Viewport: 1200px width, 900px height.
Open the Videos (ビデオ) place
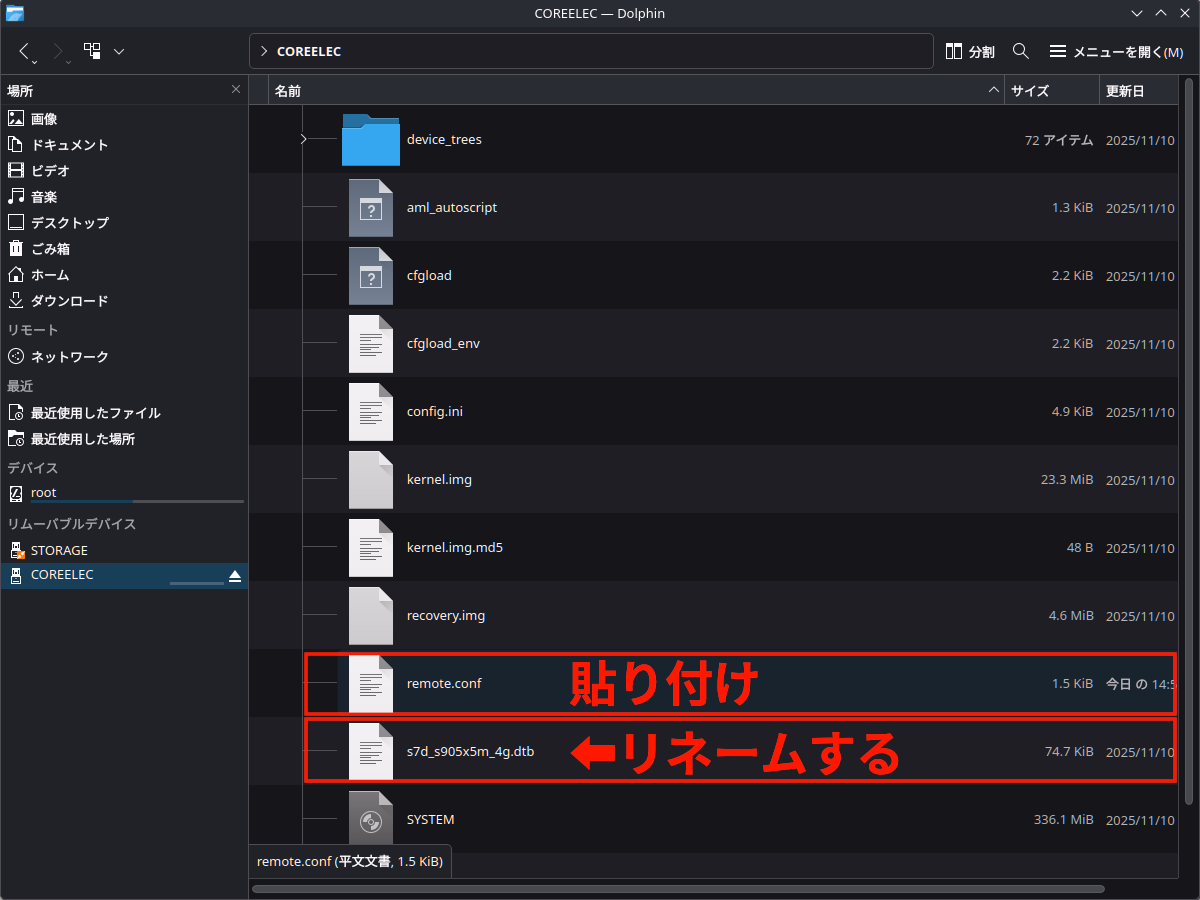pyautogui.click(x=124, y=170)
